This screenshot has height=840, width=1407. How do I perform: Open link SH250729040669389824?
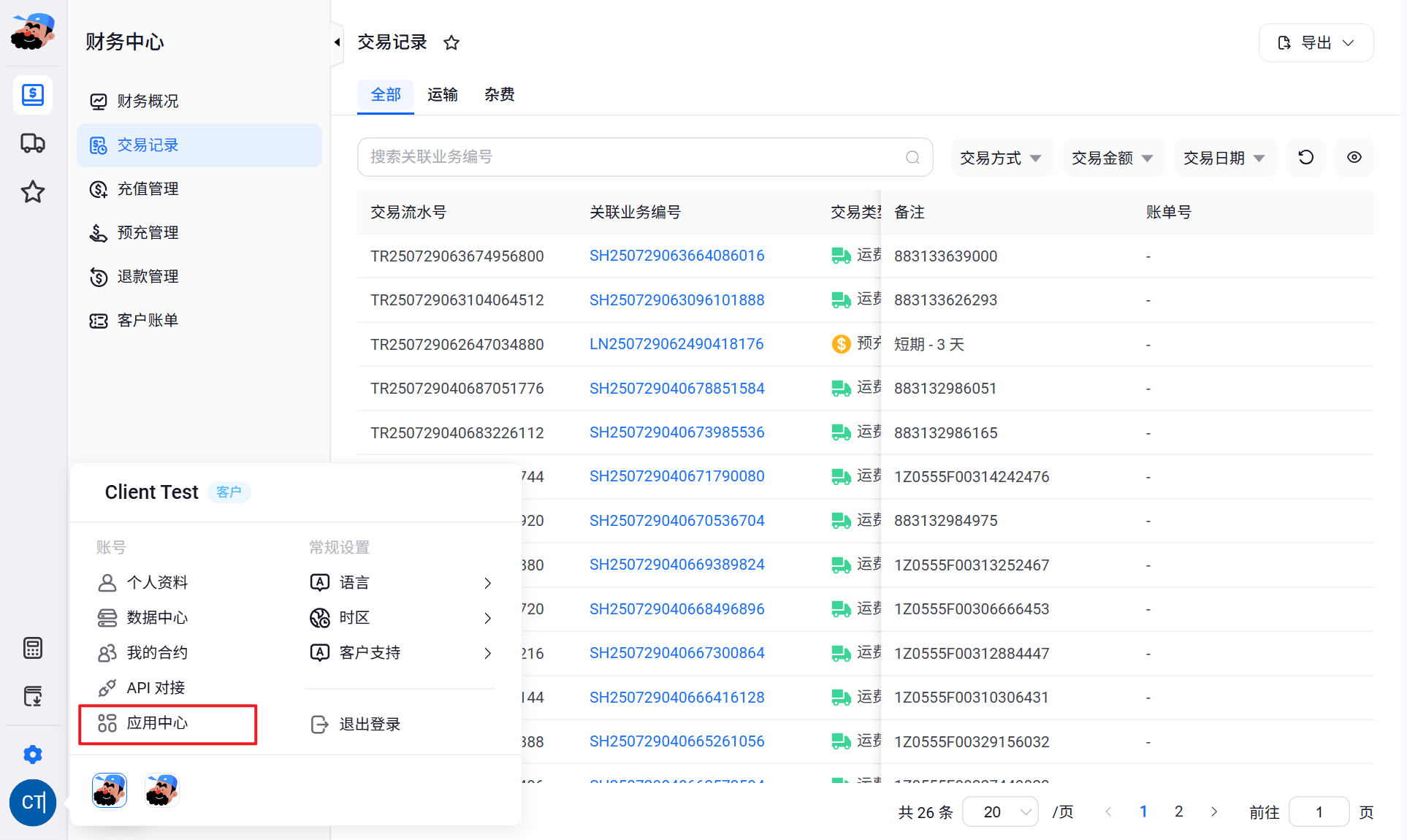(676, 565)
